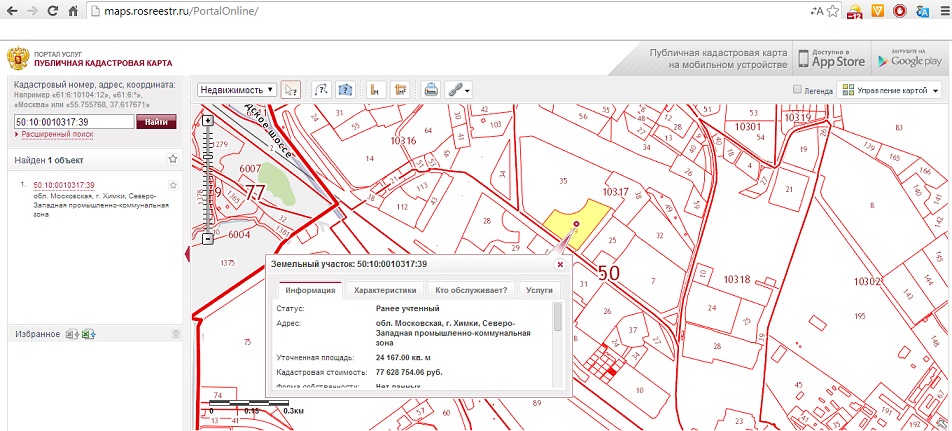This screenshot has width=952, height=431.
Task: Open the Управление картой dropdown
Action: pyautogui.click(x=888, y=90)
